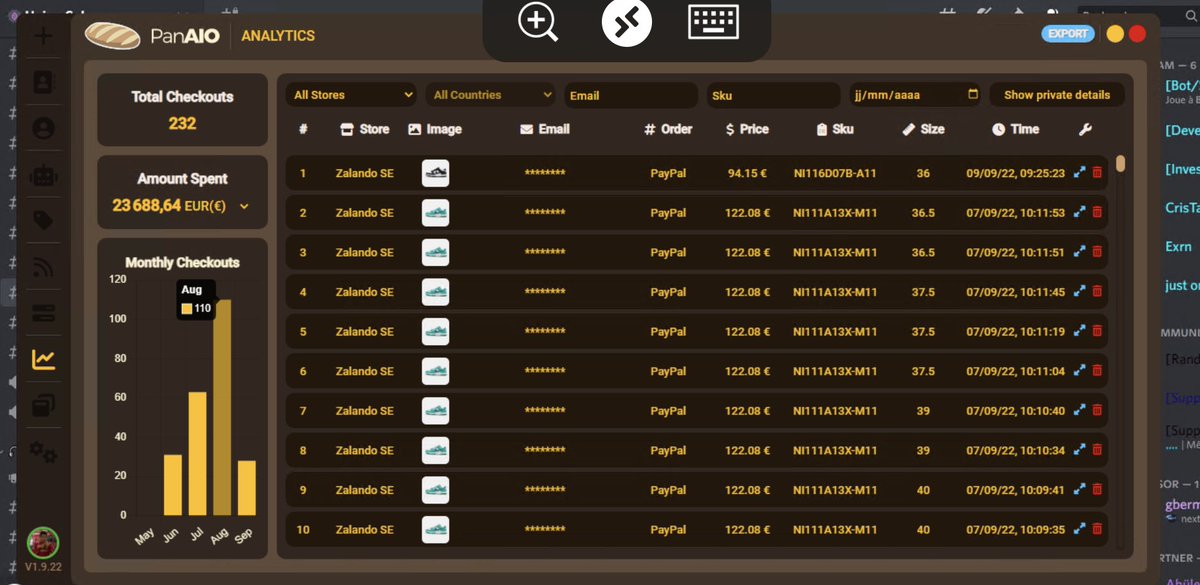1200x585 pixels.
Task: Click the calendar icon in date field
Action: click(974, 95)
